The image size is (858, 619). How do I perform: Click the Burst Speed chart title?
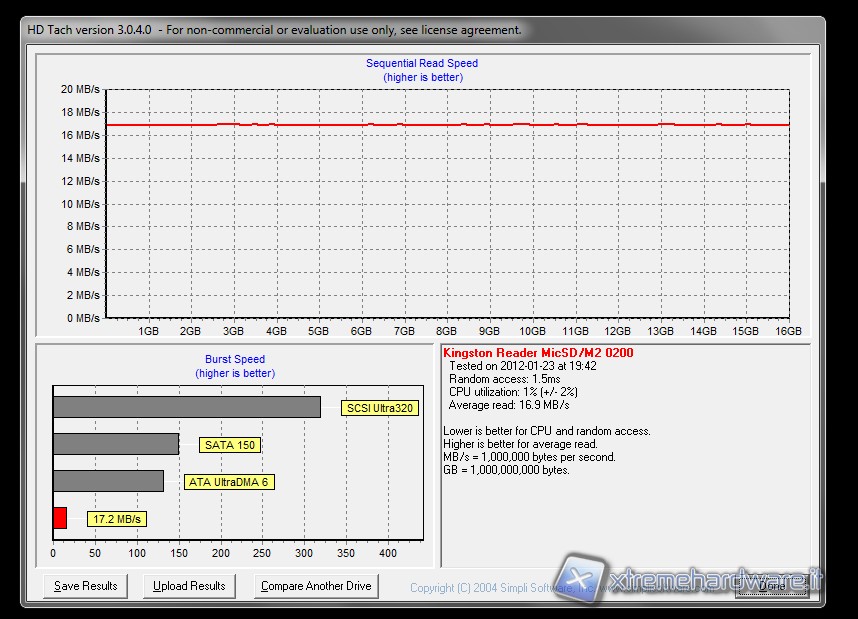point(235,360)
